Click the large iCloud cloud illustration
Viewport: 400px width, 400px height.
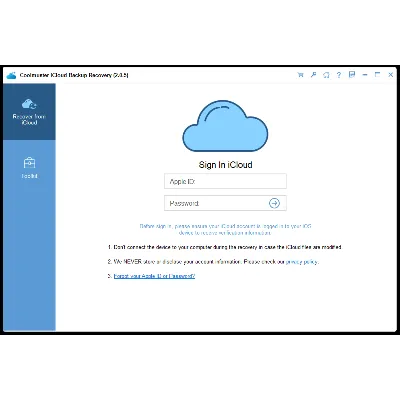(225, 126)
